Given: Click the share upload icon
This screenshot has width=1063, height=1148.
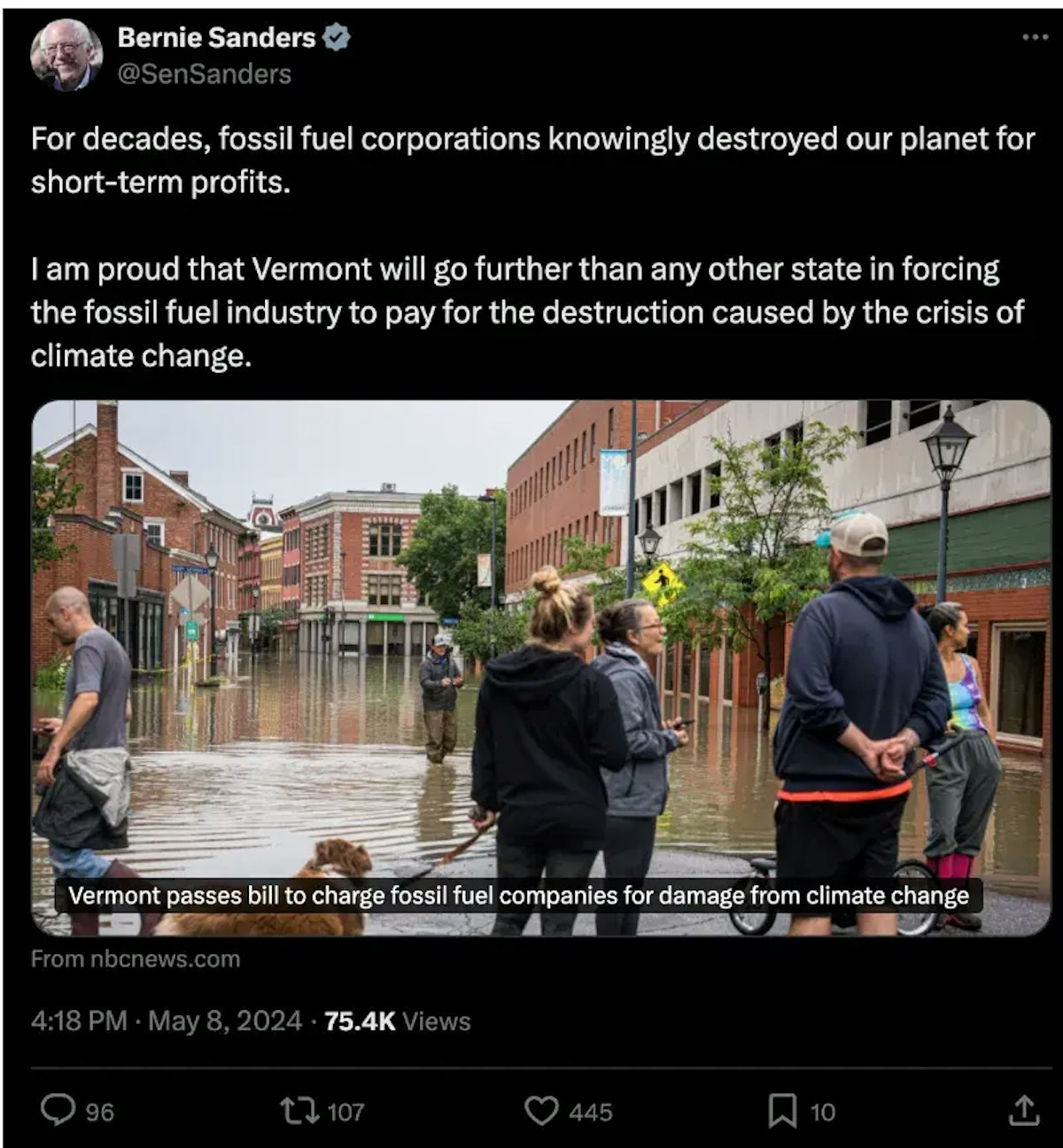Looking at the screenshot, I should click(x=1023, y=1110).
